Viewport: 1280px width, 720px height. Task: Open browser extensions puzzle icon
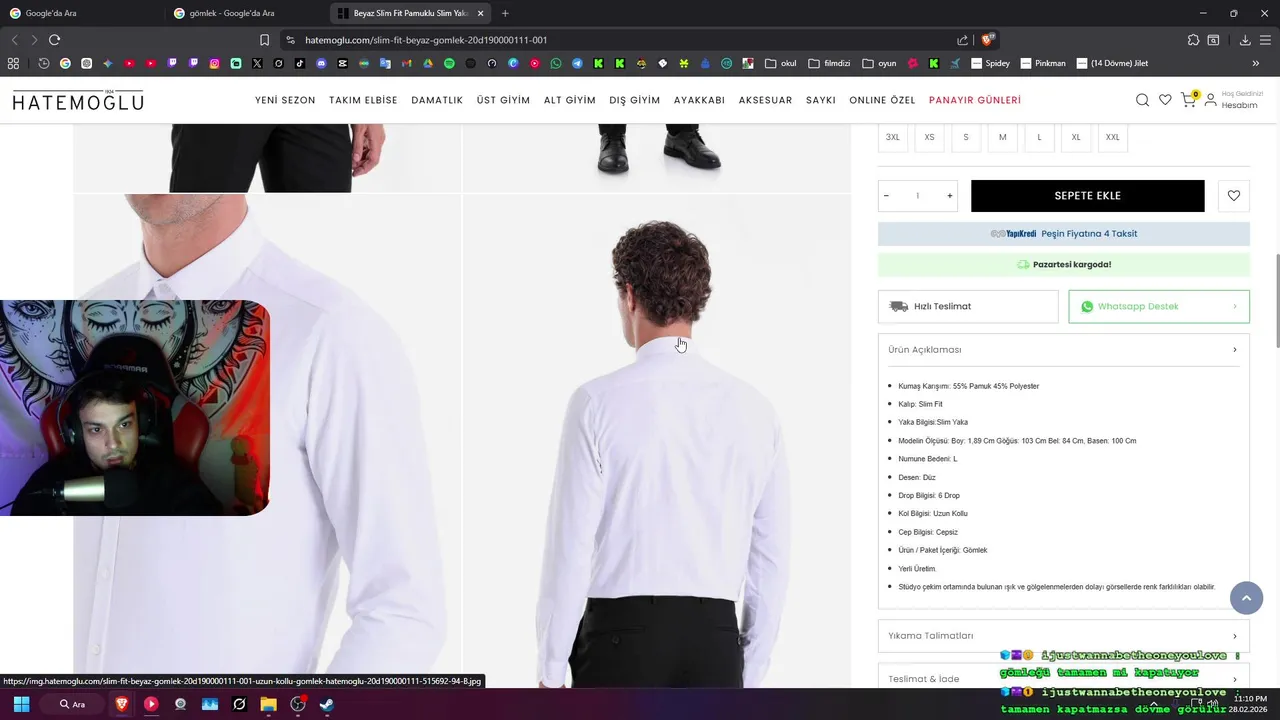click(1193, 40)
